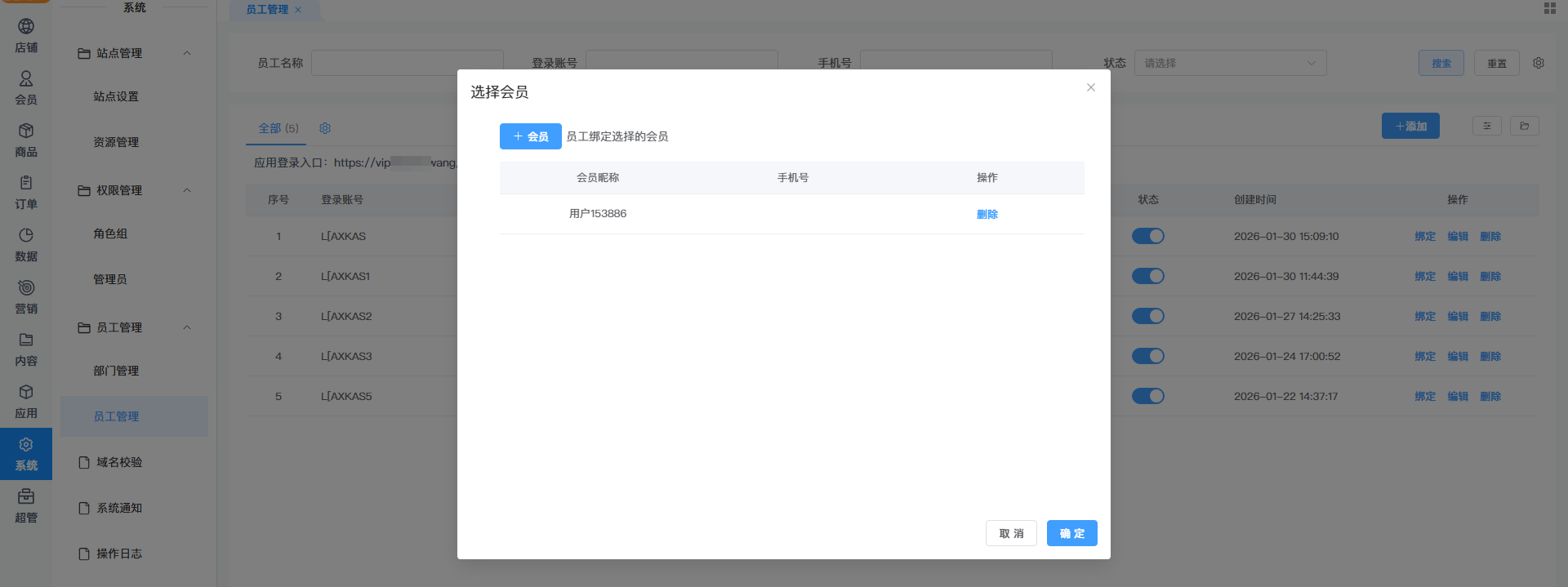
Task: Click 绑定 for 17:00:52 row
Action: tap(1425, 356)
